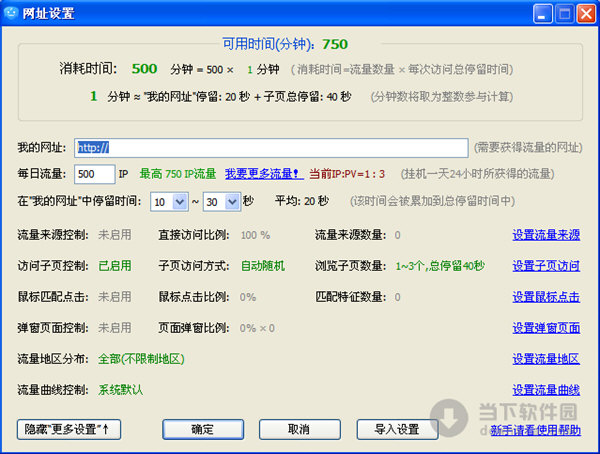Screen dimensions: 600x454
Task: Expand the minimum stay time dropdown showing 10
Action: point(180,201)
